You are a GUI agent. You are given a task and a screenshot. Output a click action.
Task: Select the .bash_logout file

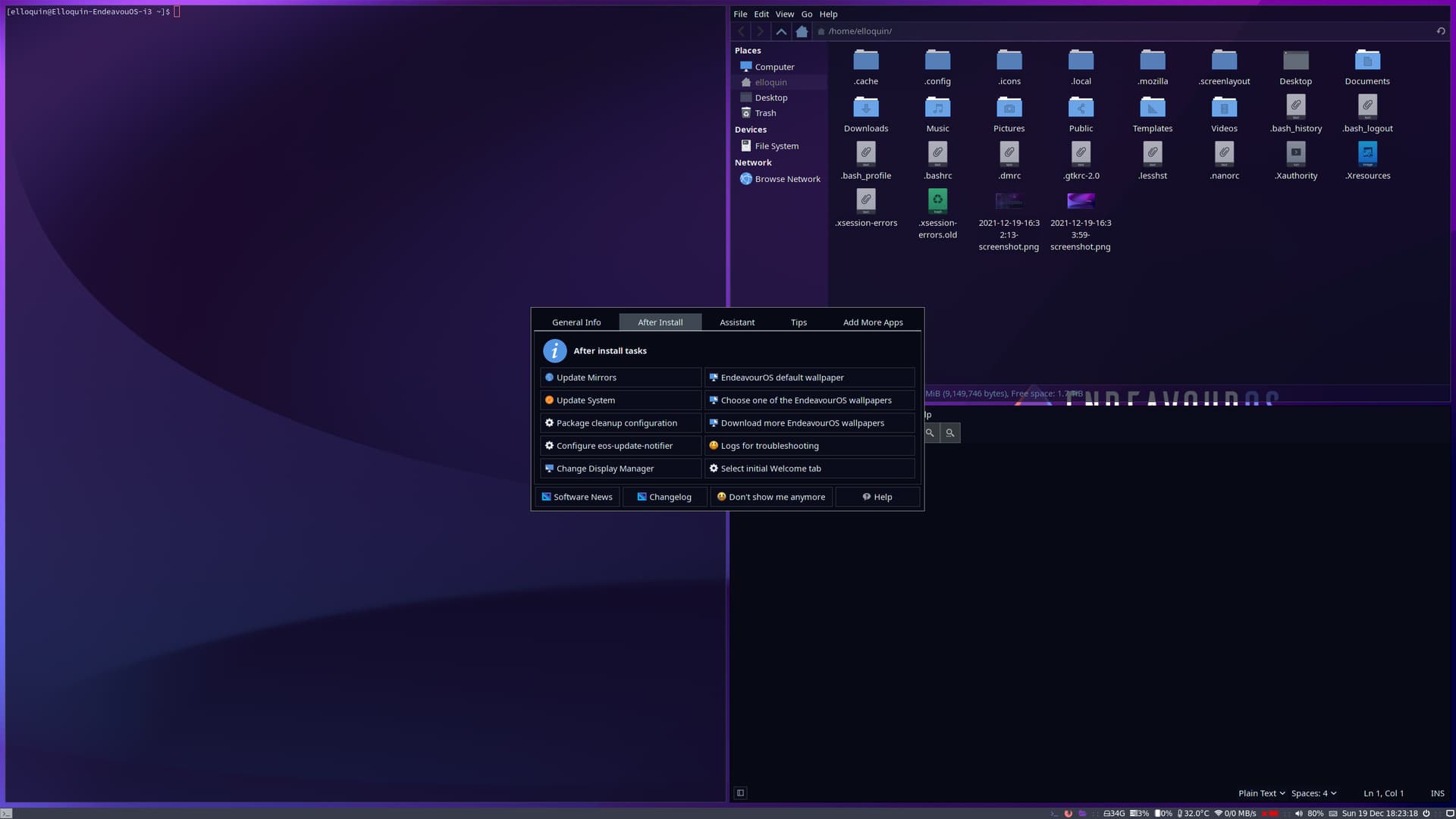pyautogui.click(x=1367, y=115)
